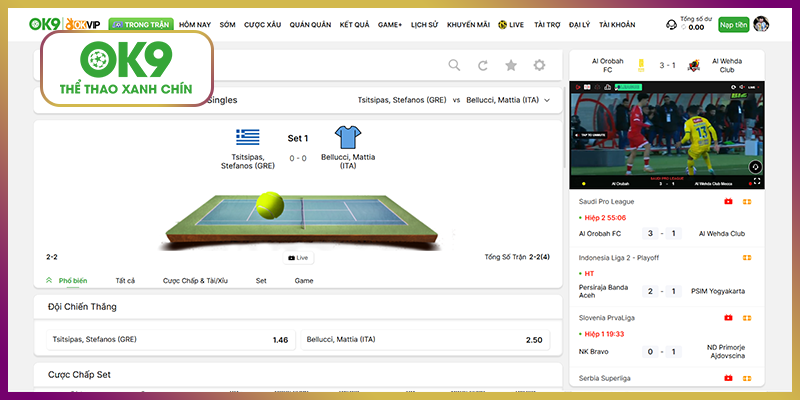Viewport: 800px width, 400px height.
Task: Open live stream icon for Slovenia PrvaLiga
Action: click(x=728, y=317)
